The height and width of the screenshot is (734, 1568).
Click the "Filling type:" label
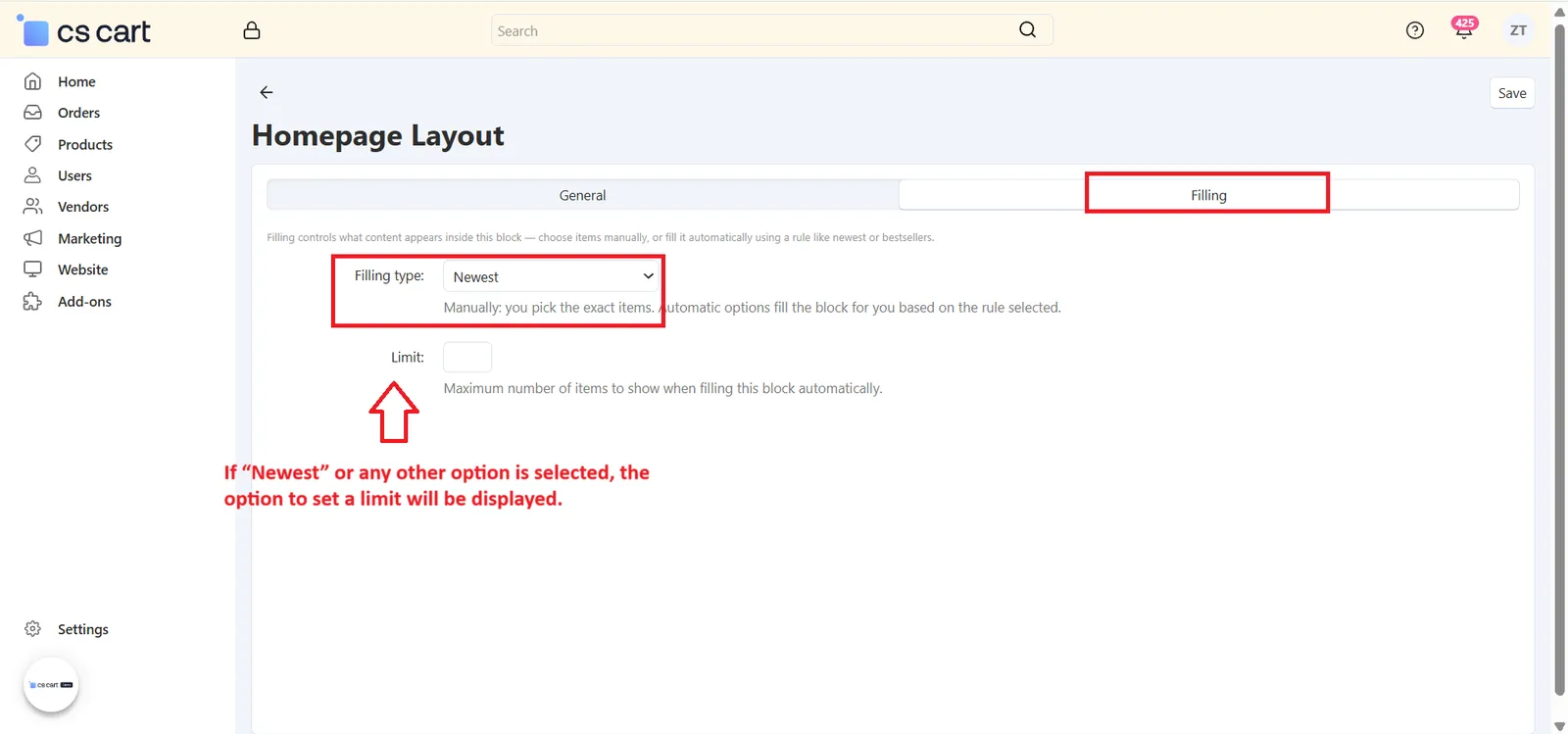(389, 275)
